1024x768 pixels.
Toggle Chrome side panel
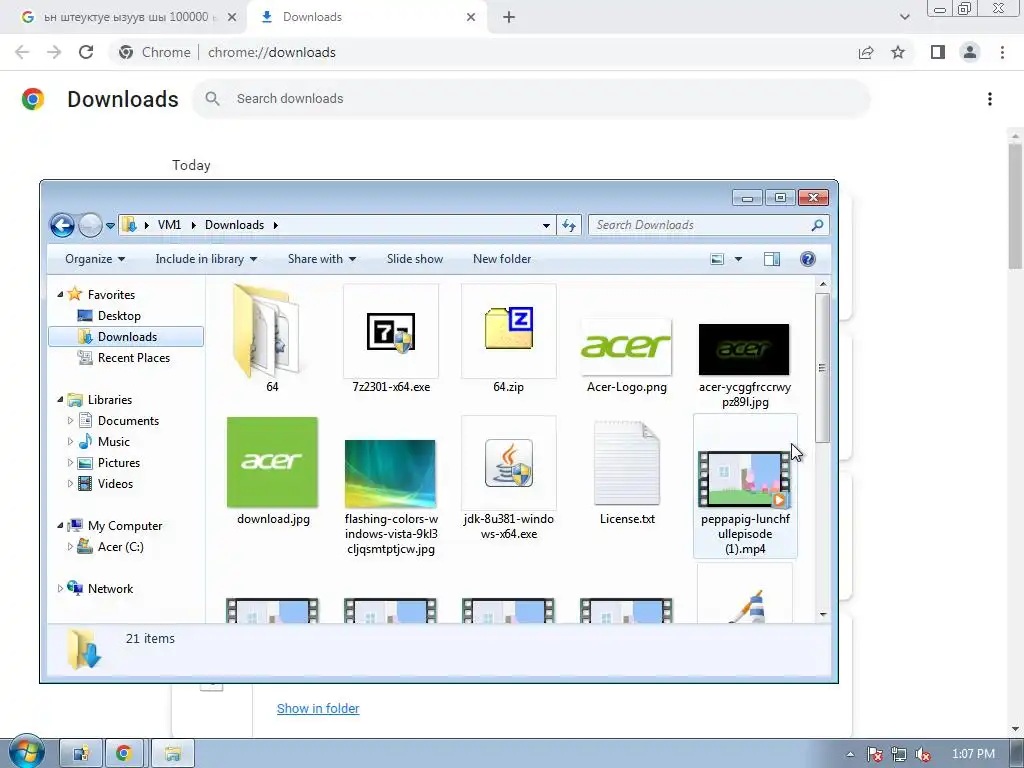(x=938, y=52)
